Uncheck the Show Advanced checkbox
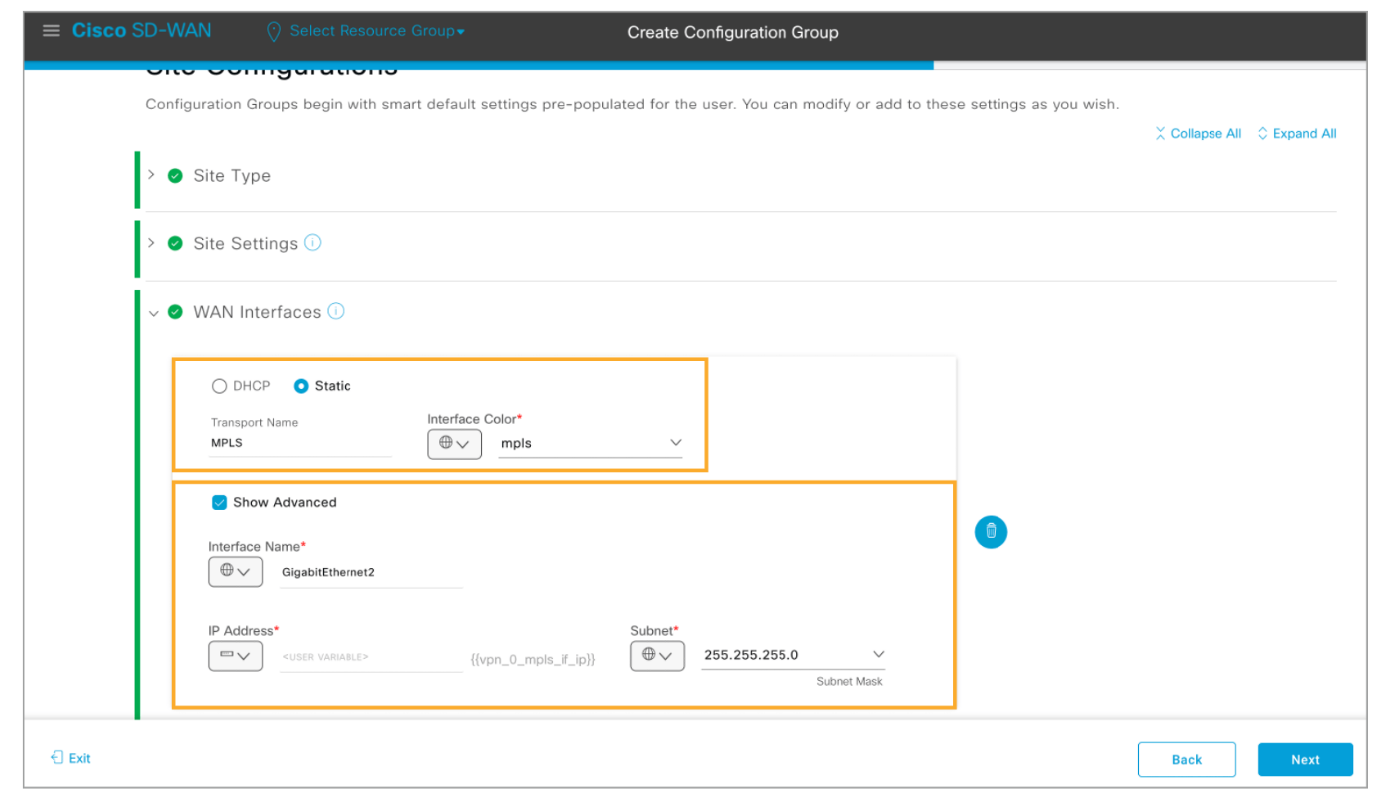Image resolution: width=1377 pixels, height=802 pixels. pyautogui.click(x=220, y=503)
